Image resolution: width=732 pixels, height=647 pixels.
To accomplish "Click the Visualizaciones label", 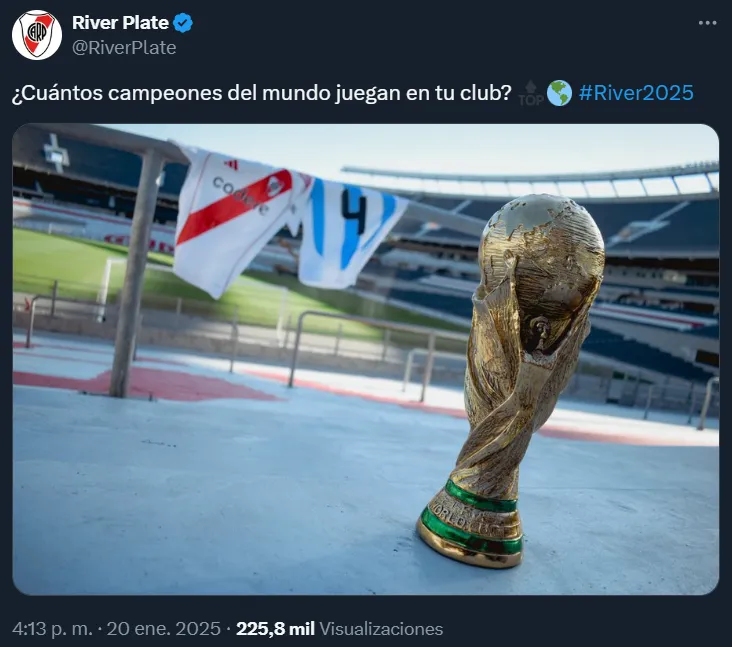I will coord(381,629).
